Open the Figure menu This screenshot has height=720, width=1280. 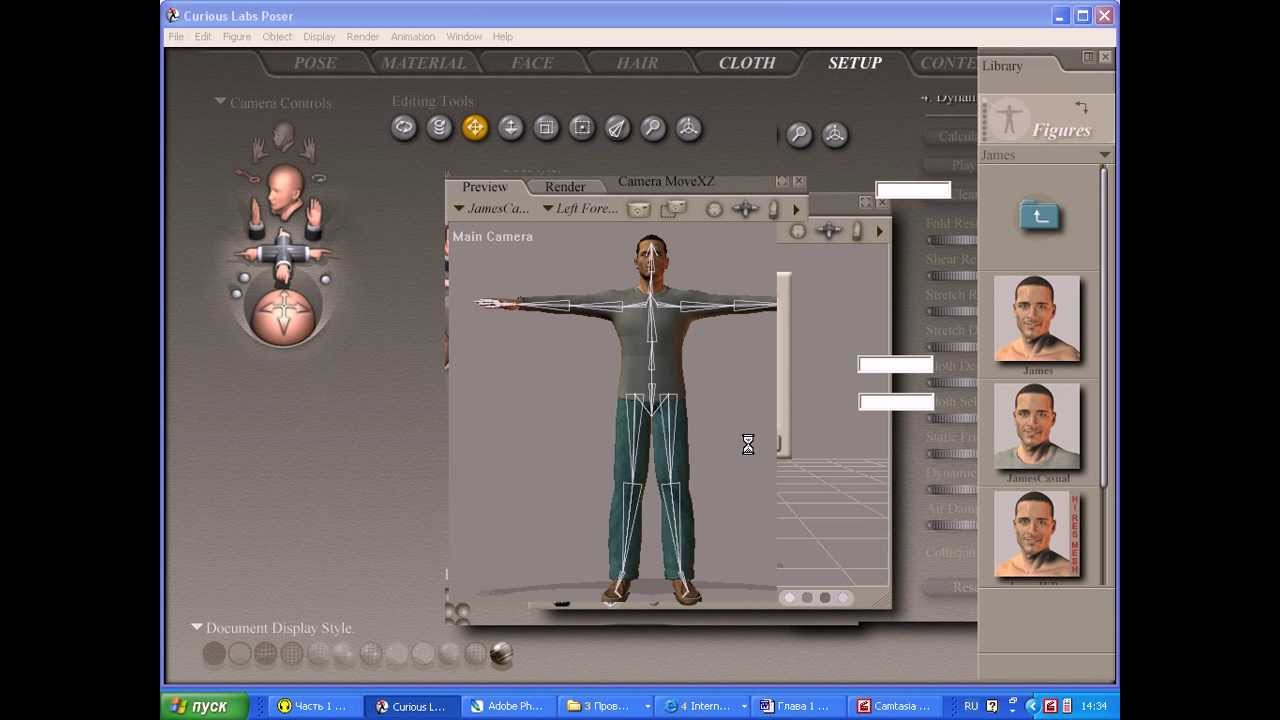coord(237,37)
